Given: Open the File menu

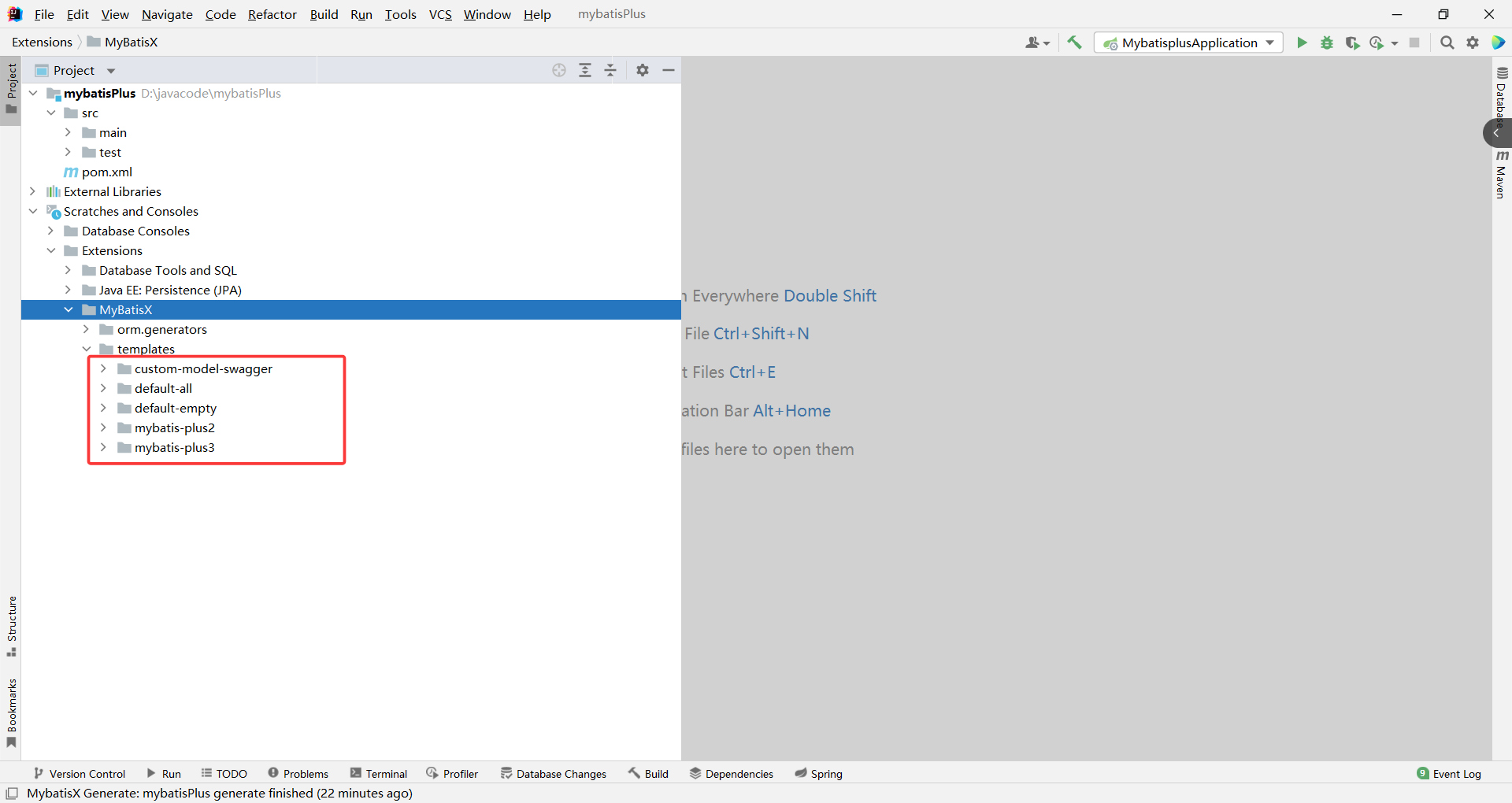Looking at the screenshot, I should [44, 14].
